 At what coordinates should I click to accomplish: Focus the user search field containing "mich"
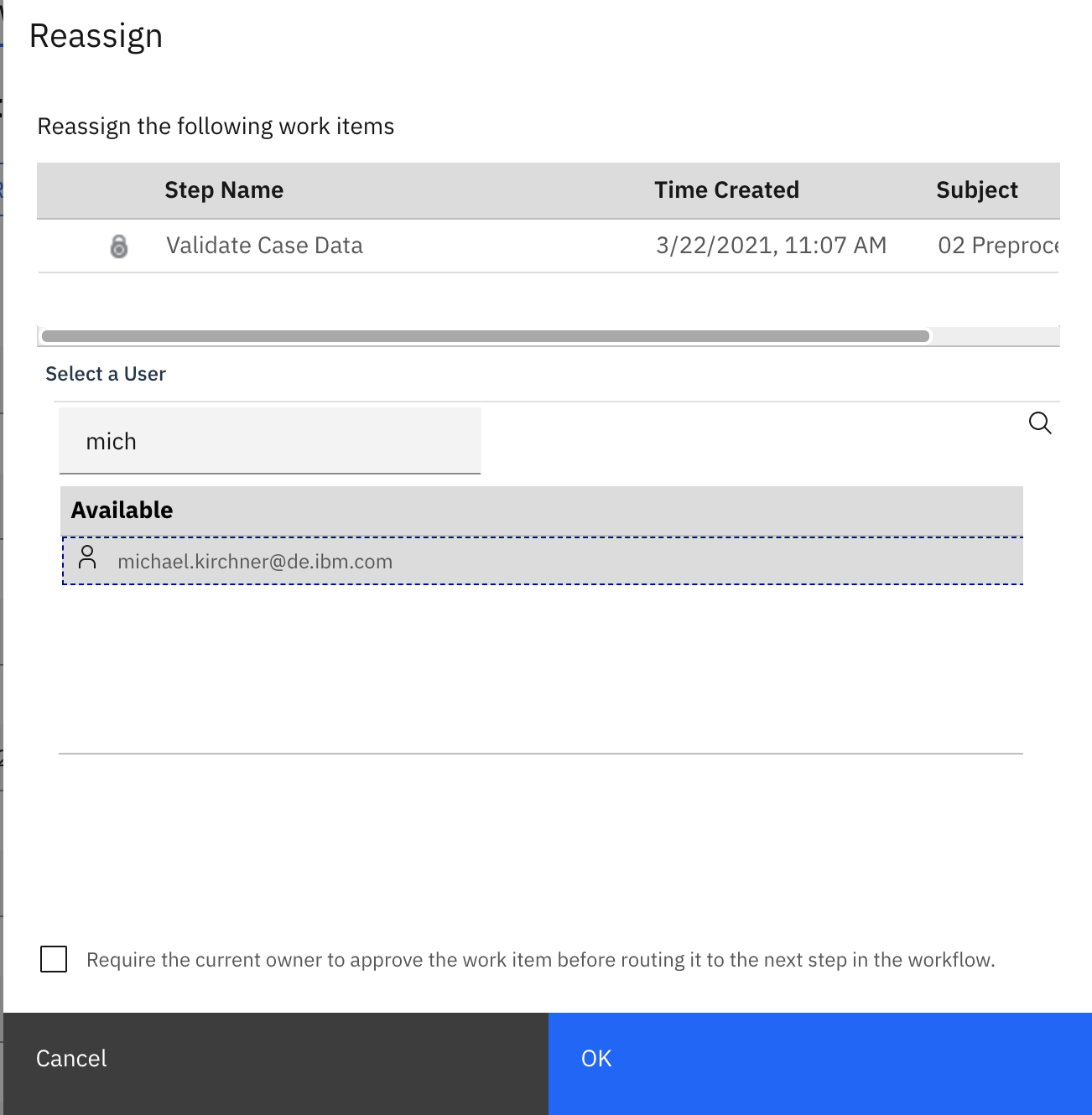269,441
